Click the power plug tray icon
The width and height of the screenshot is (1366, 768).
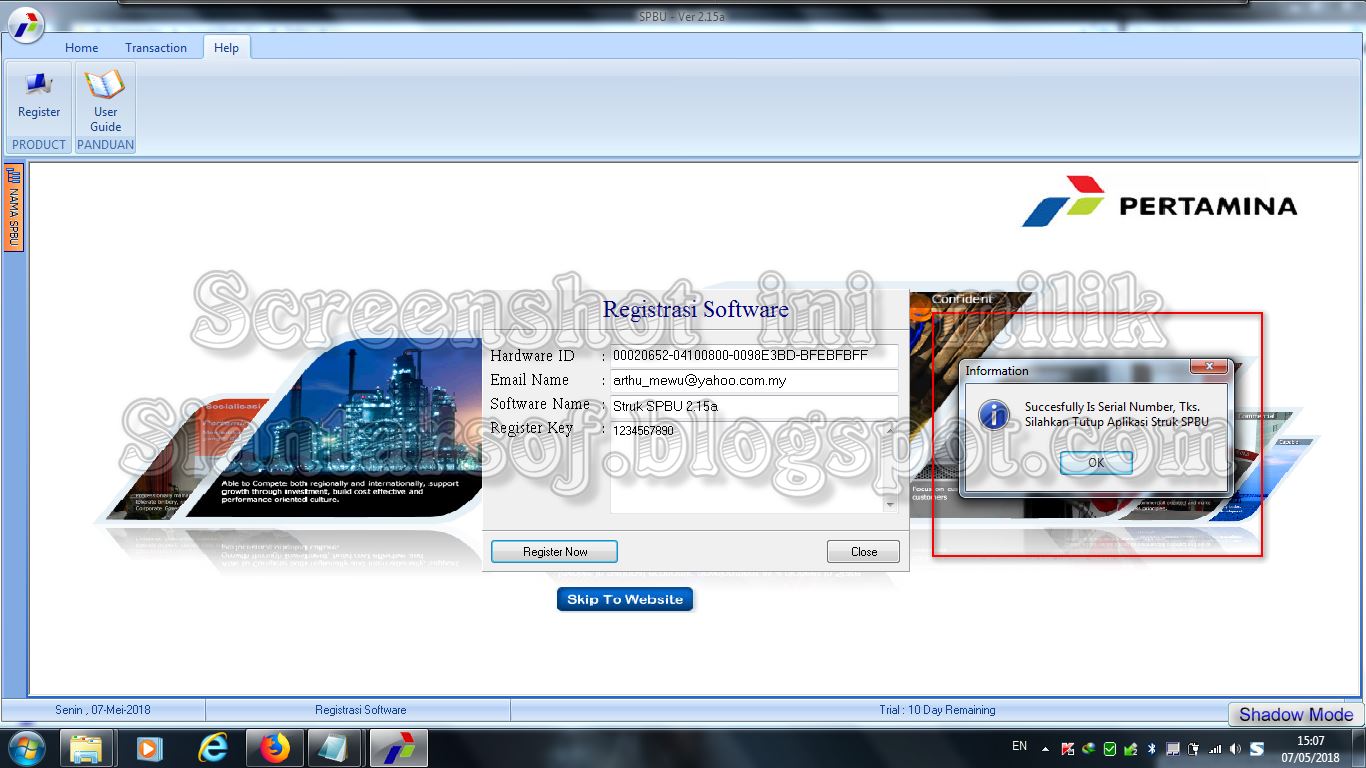click(1194, 748)
